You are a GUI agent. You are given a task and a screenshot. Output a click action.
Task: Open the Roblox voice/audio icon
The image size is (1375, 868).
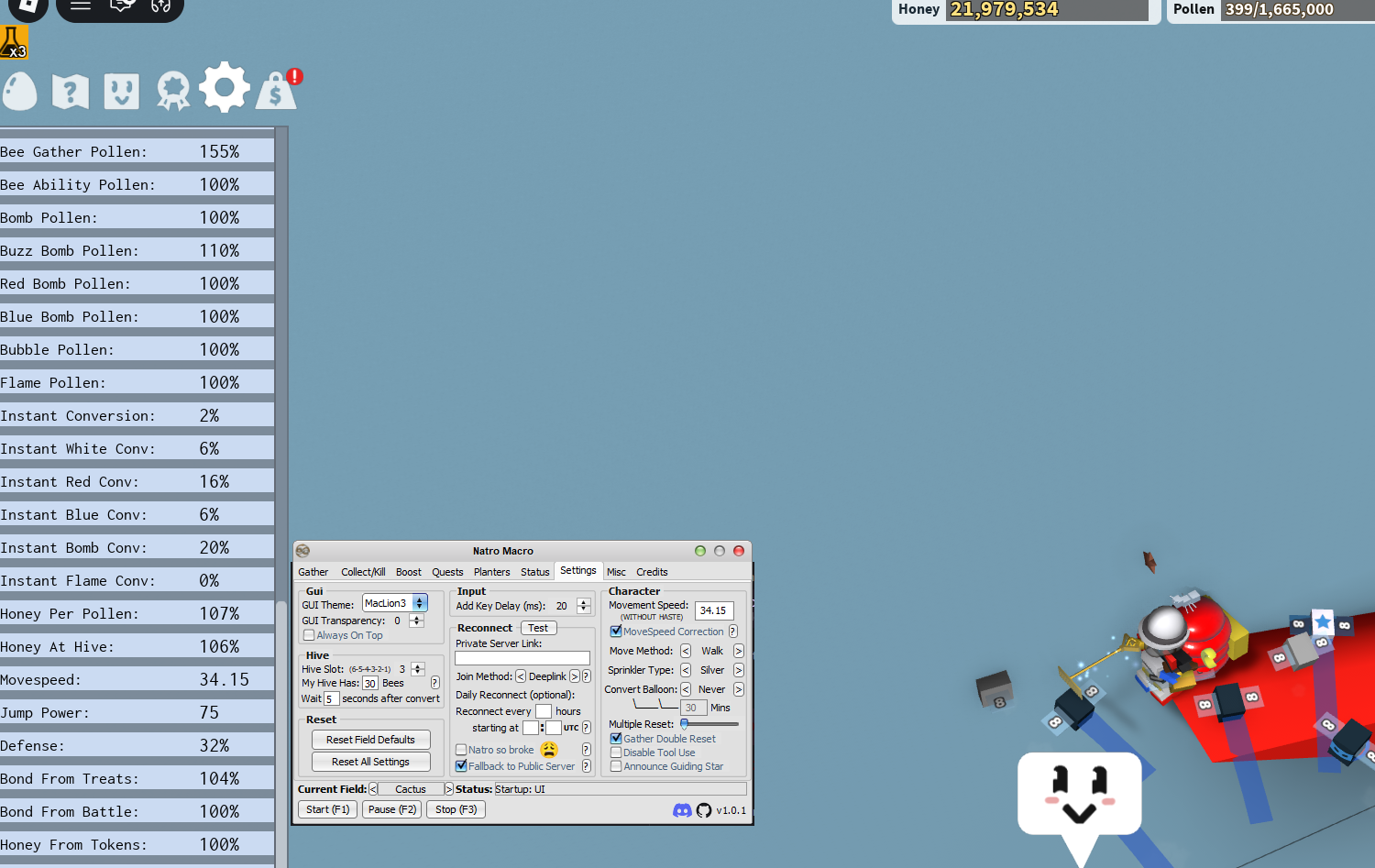point(161,5)
